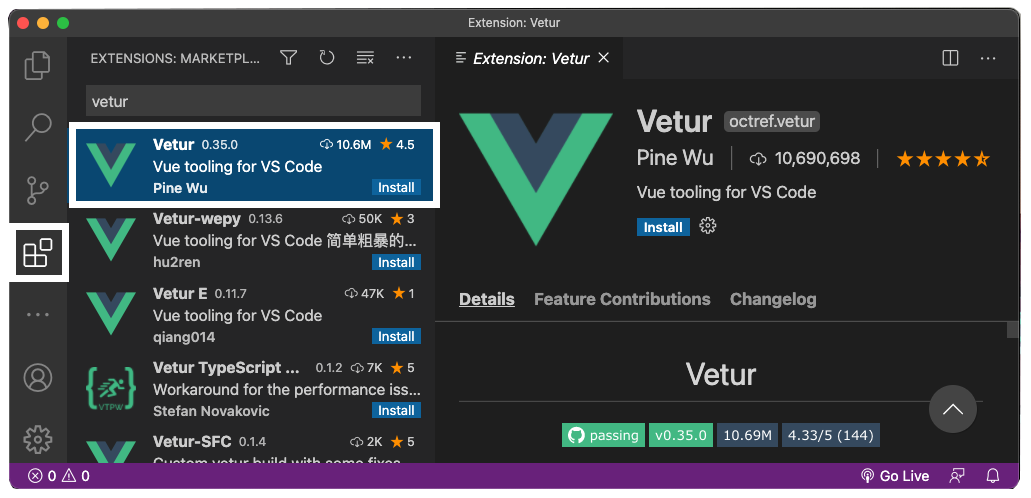Screen dimensions: 1031x498
Task: Open problems panel via errors and warnings
Action: pyautogui.click(x=59, y=476)
